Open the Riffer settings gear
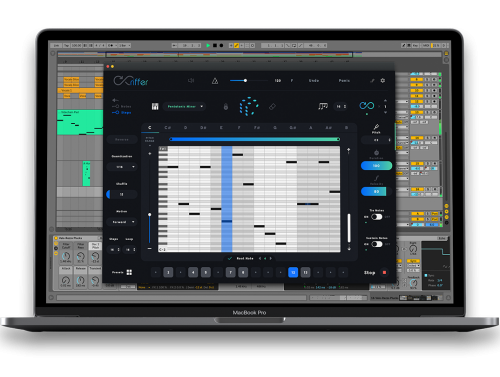The width and height of the screenshot is (500, 377). (383, 81)
